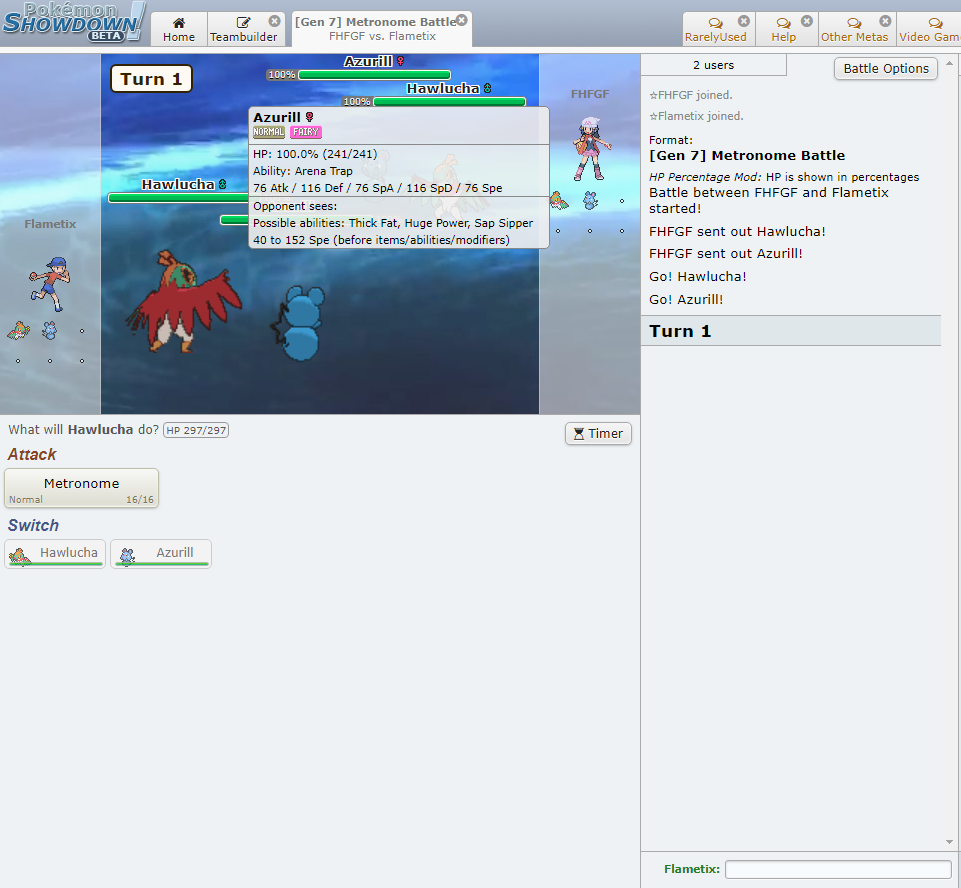Close the RarelyUsed room tab
961x888 pixels.
click(x=743, y=21)
